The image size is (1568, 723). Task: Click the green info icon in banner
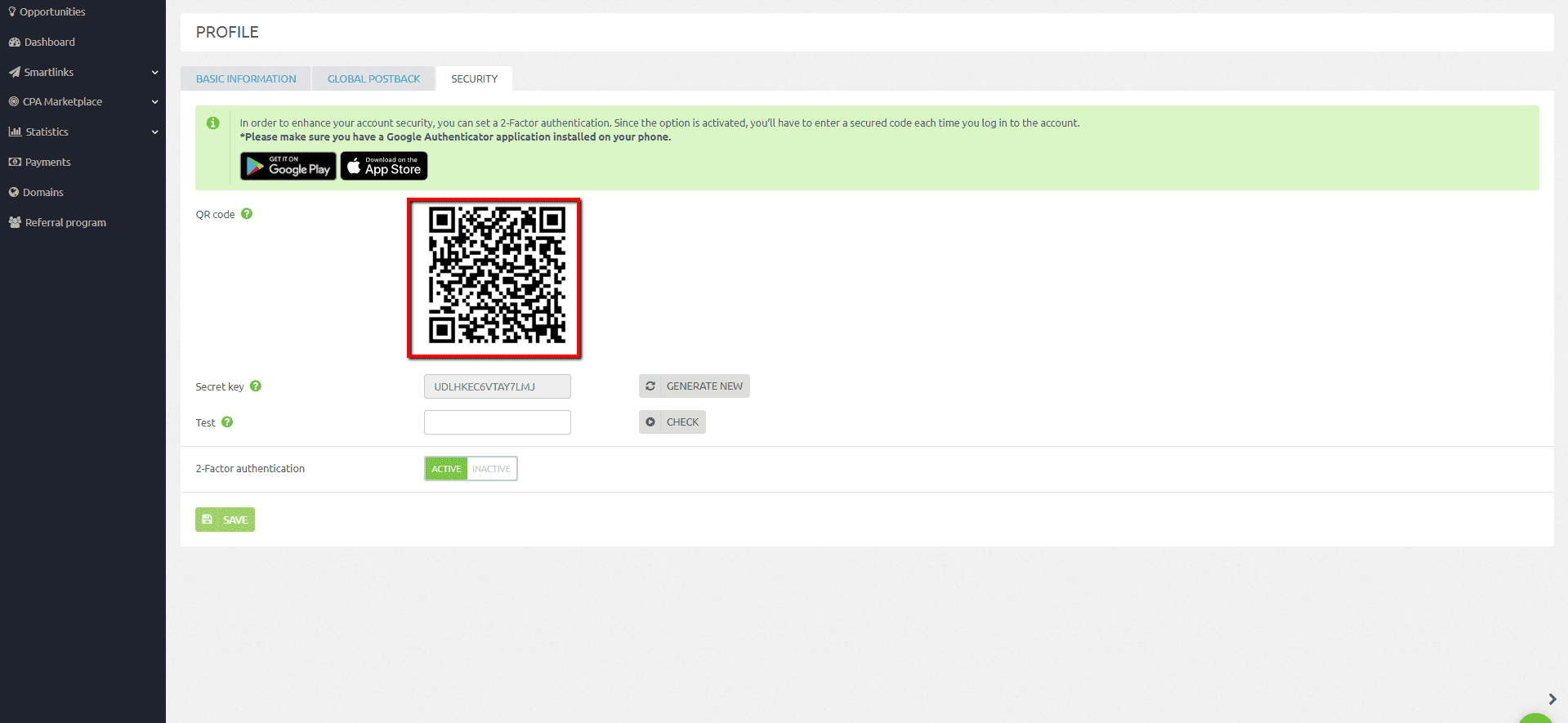[213, 123]
